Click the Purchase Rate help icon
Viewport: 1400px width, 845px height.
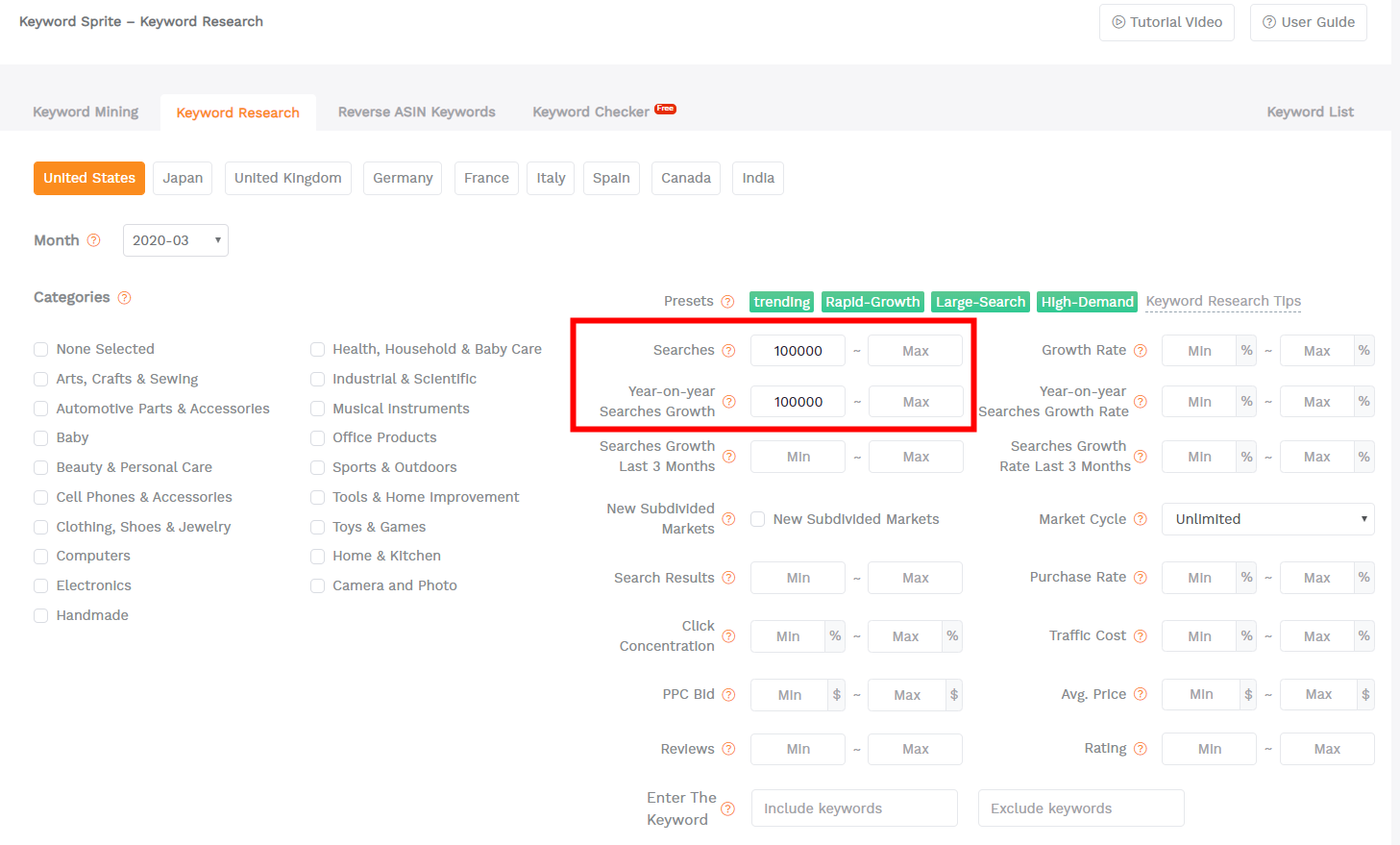(x=1140, y=578)
